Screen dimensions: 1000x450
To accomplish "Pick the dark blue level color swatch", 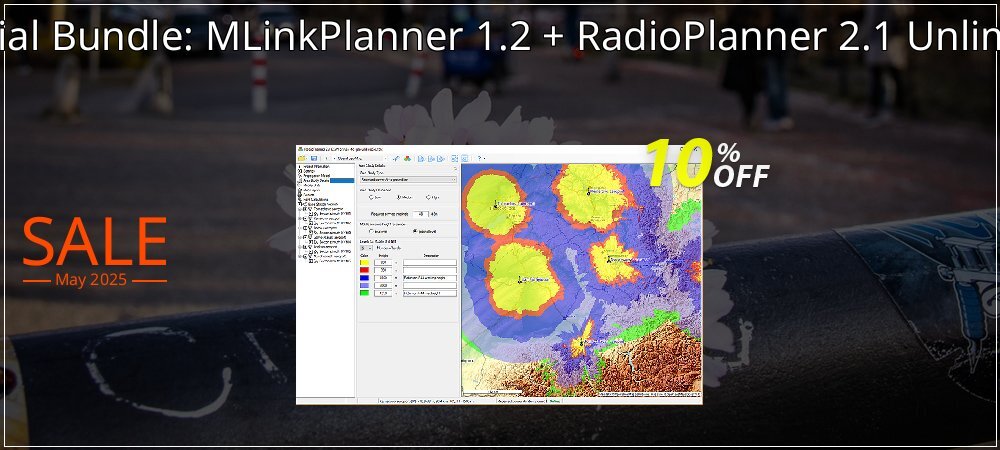I will point(364,278).
